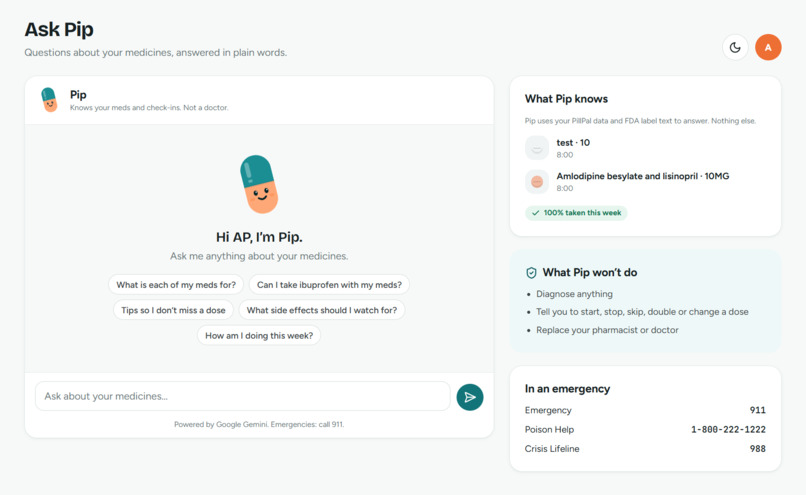Toggle dark mode with the moon icon
This screenshot has height=495, width=806.
(735, 47)
